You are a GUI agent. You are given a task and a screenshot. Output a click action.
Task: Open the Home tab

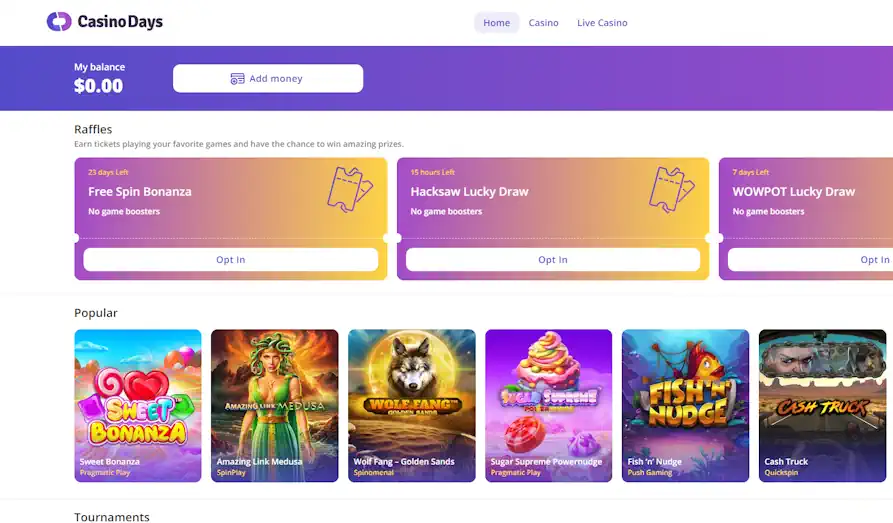coord(497,23)
